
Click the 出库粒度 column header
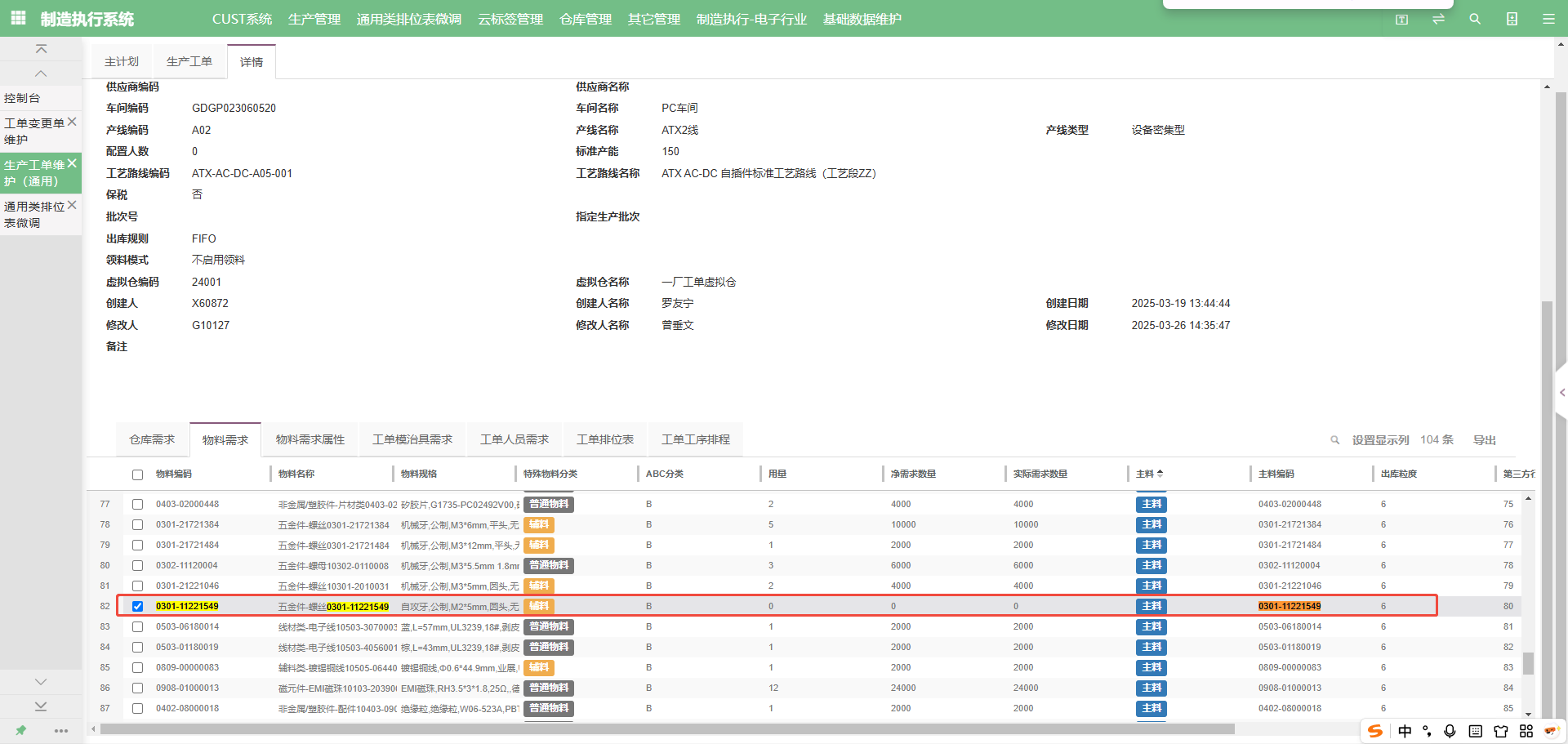coord(1399,474)
